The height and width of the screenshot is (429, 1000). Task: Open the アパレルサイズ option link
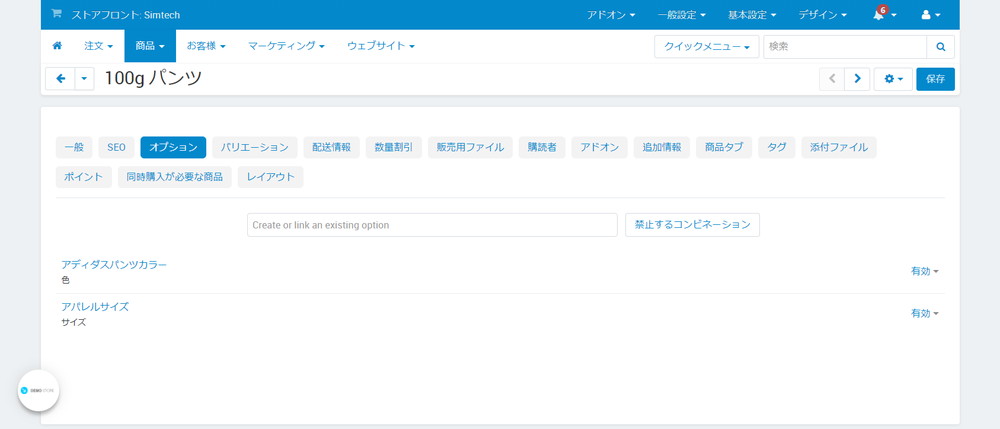(95, 307)
